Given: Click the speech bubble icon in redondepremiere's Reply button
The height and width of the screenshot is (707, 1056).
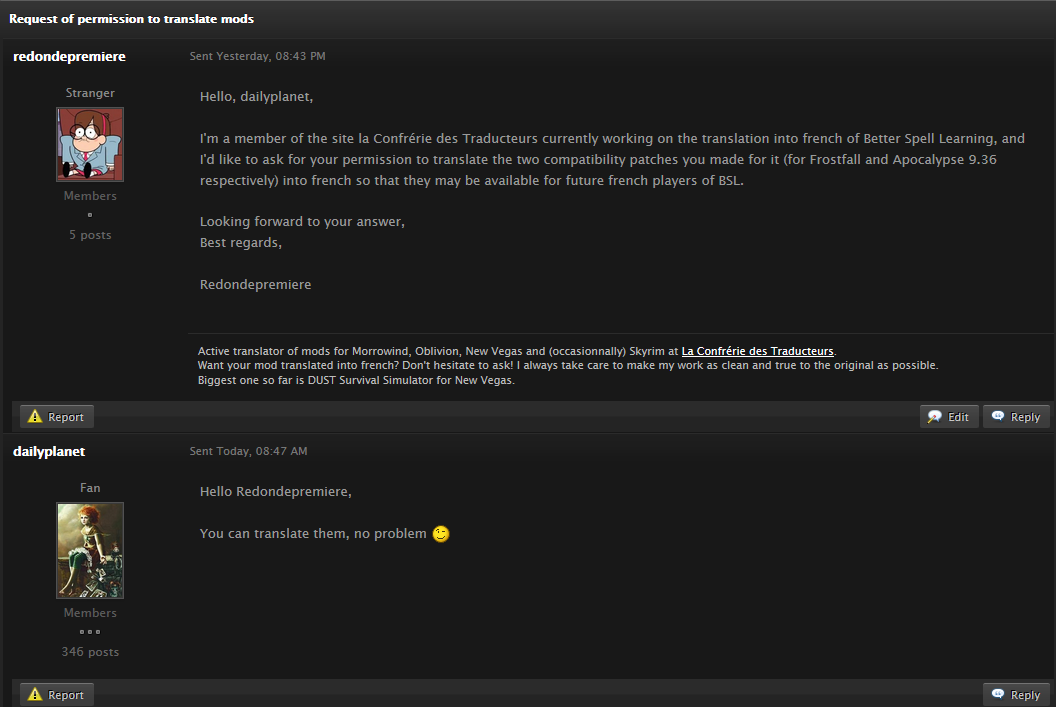Looking at the screenshot, I should click(x=998, y=417).
